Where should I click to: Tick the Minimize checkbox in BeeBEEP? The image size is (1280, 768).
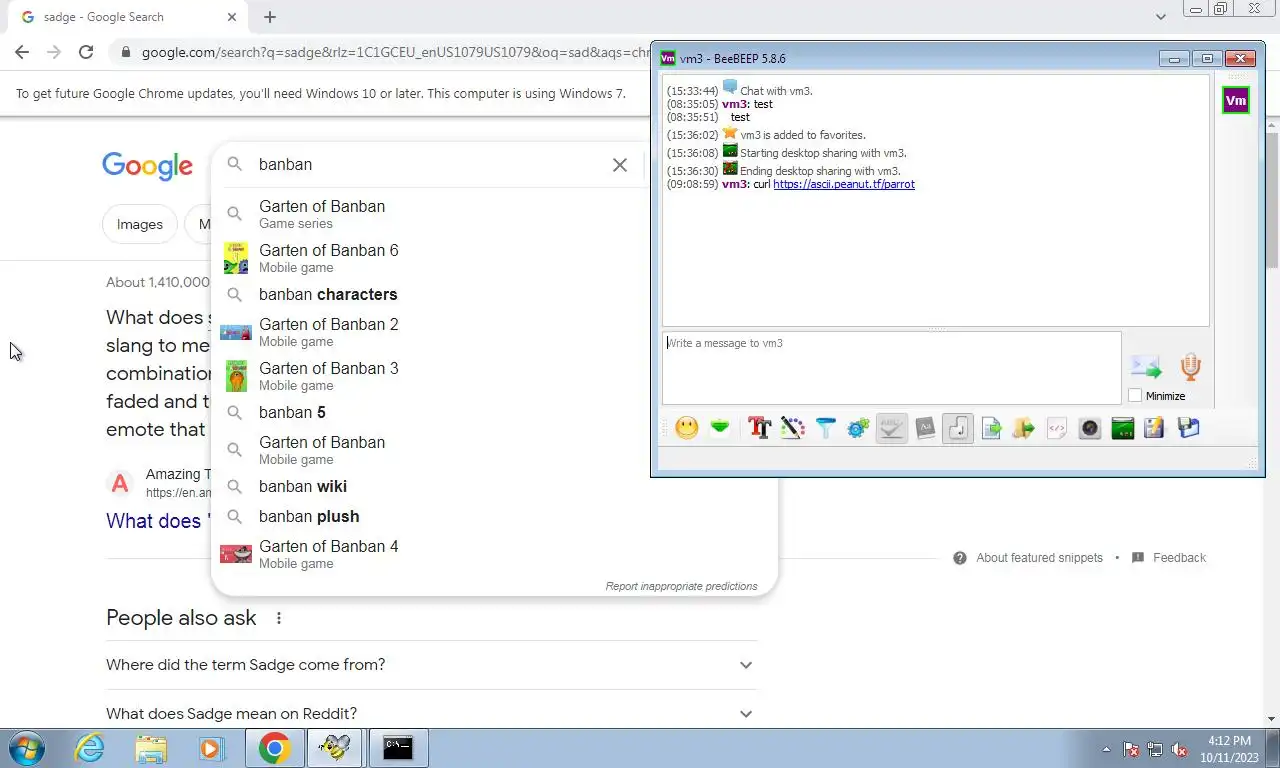tap(1135, 396)
